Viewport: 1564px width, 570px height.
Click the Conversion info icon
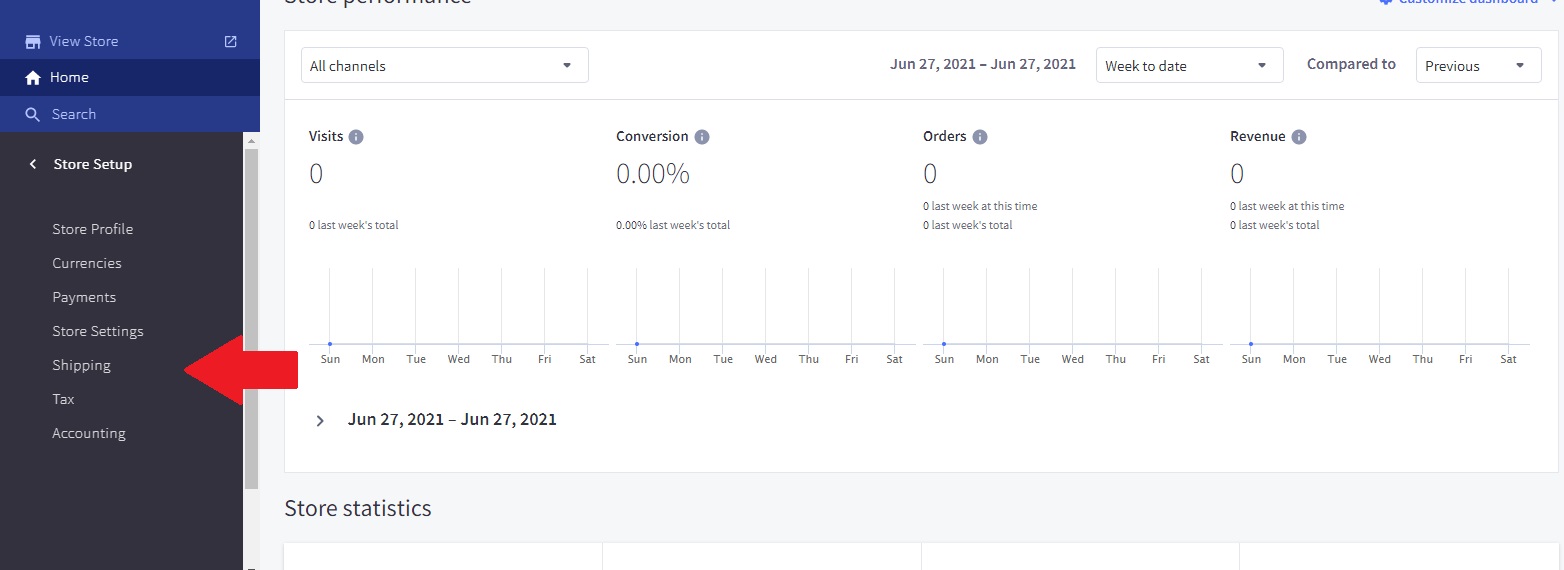[702, 137]
